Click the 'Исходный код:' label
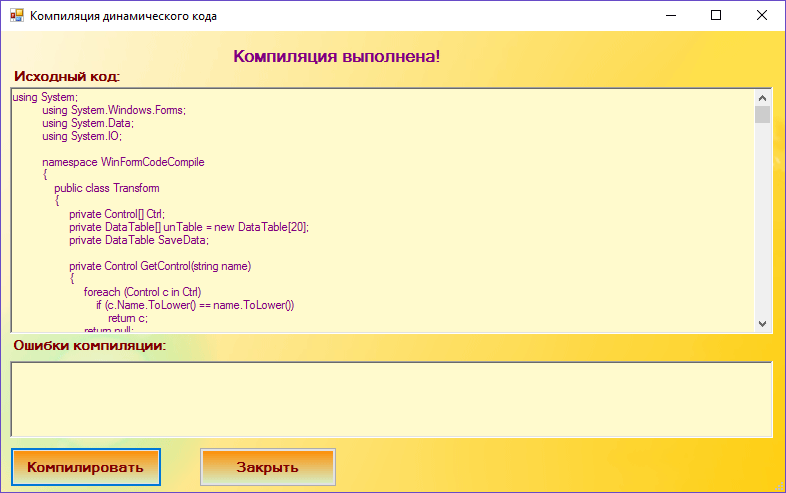786x493 pixels. point(66,76)
